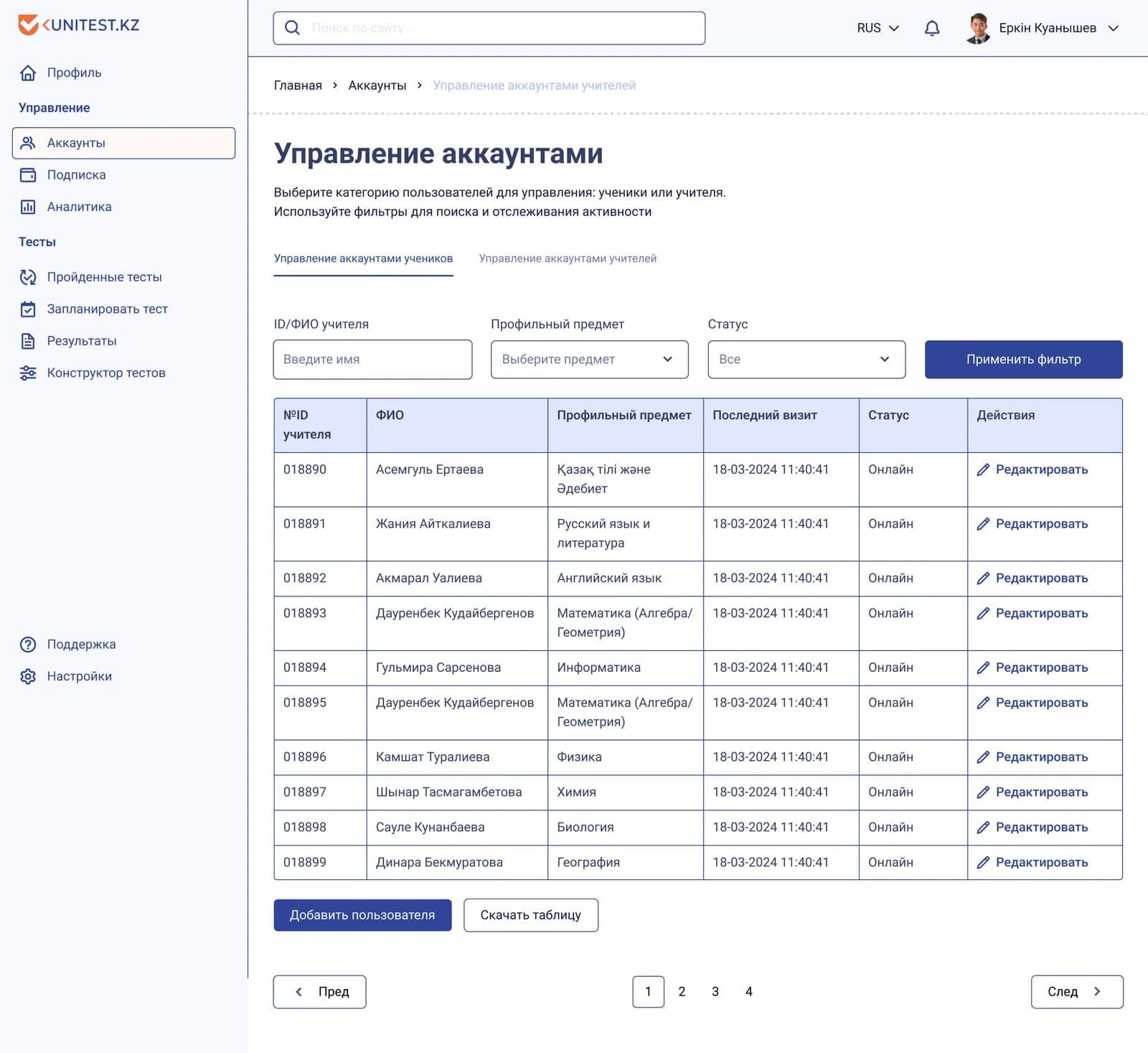The image size is (1148, 1053).
Task: Click the Аналитика chart icon
Action: pos(28,207)
